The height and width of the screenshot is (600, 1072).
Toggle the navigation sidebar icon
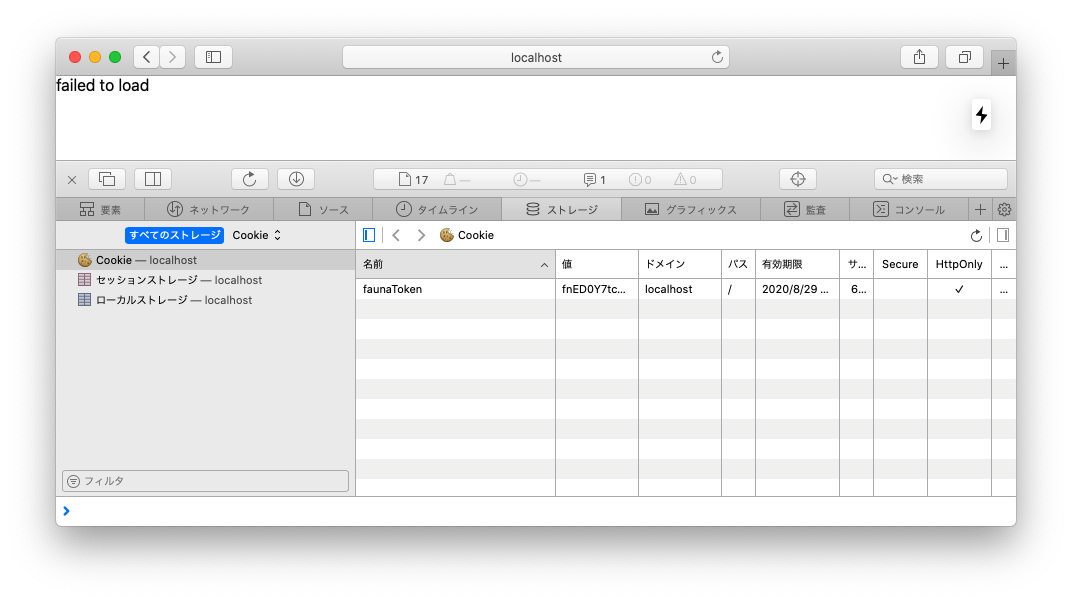point(368,235)
